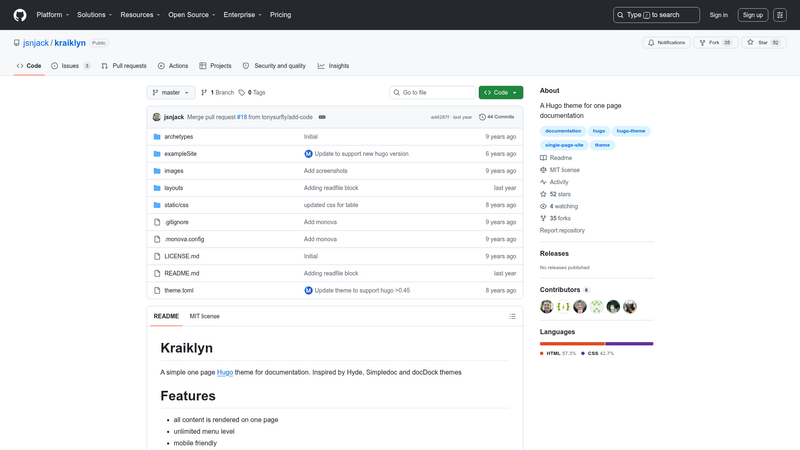The width and height of the screenshot is (800, 450).
Task: Click the single-page-site topic tag
Action: click(564, 145)
